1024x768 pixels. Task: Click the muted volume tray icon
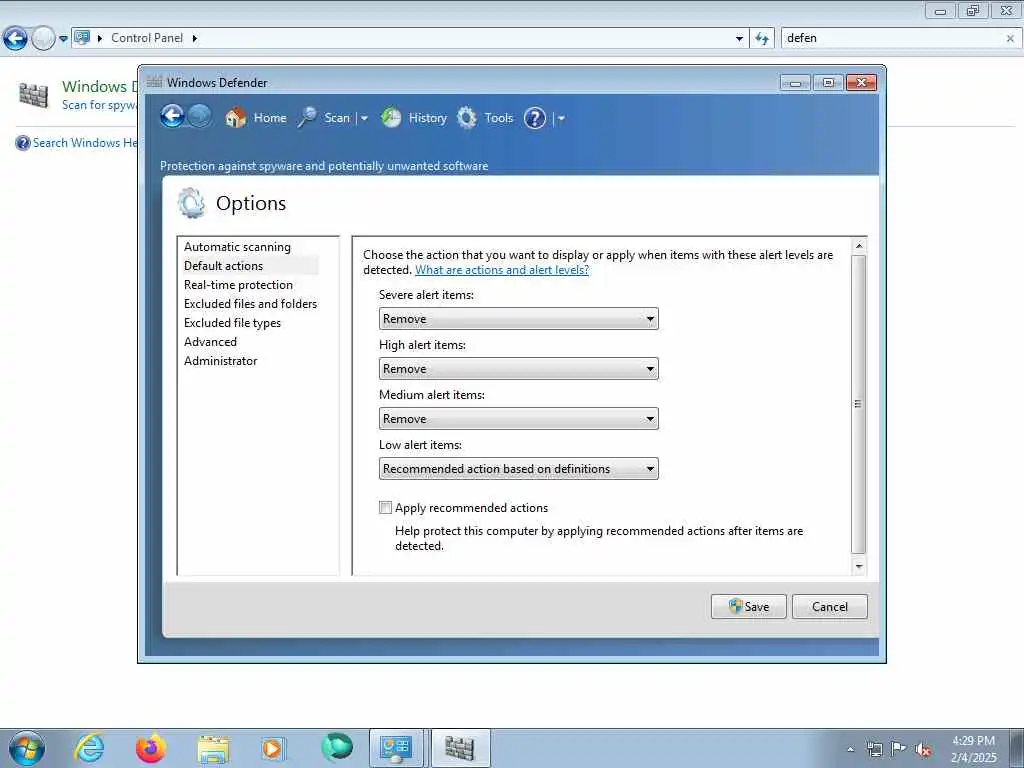coord(923,749)
